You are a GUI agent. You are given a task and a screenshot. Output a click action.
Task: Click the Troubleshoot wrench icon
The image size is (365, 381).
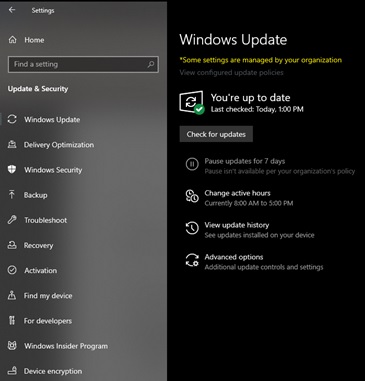(12, 220)
